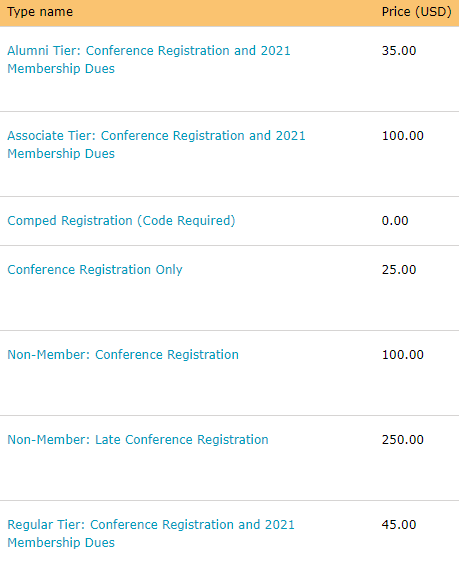Open the Regular Tier conference registration link
Screen dimensions: 459x563
pyautogui.click(x=151, y=533)
